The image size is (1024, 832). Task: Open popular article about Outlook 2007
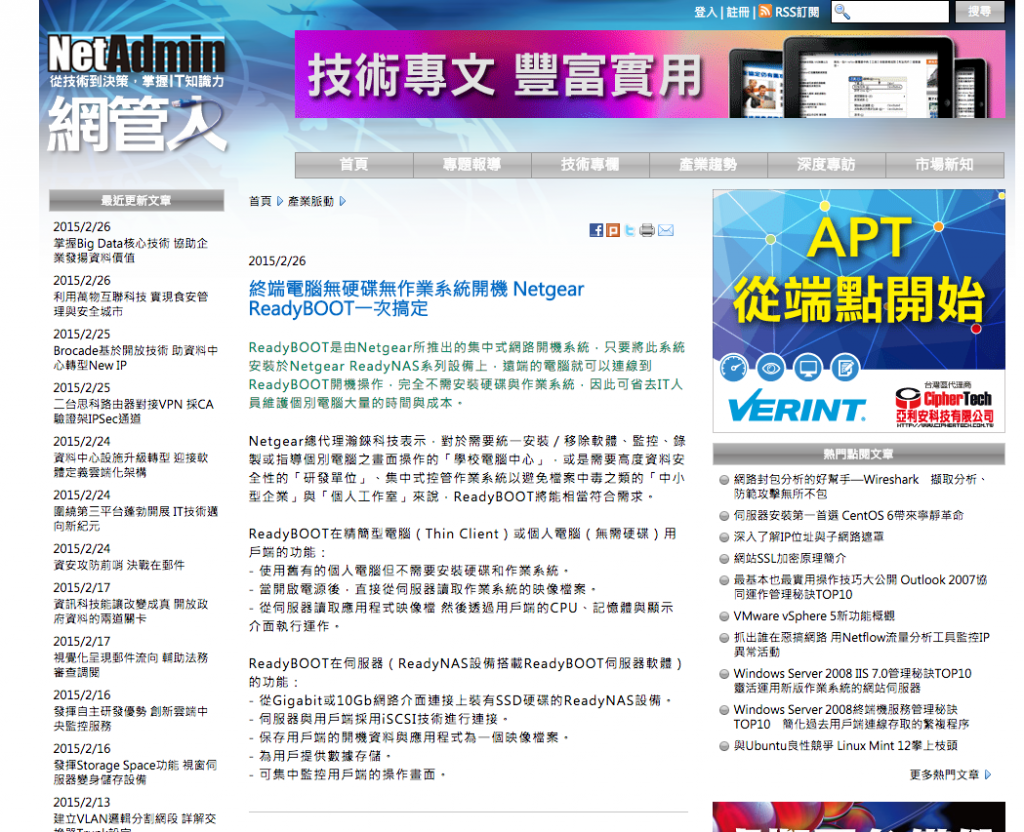tap(861, 587)
